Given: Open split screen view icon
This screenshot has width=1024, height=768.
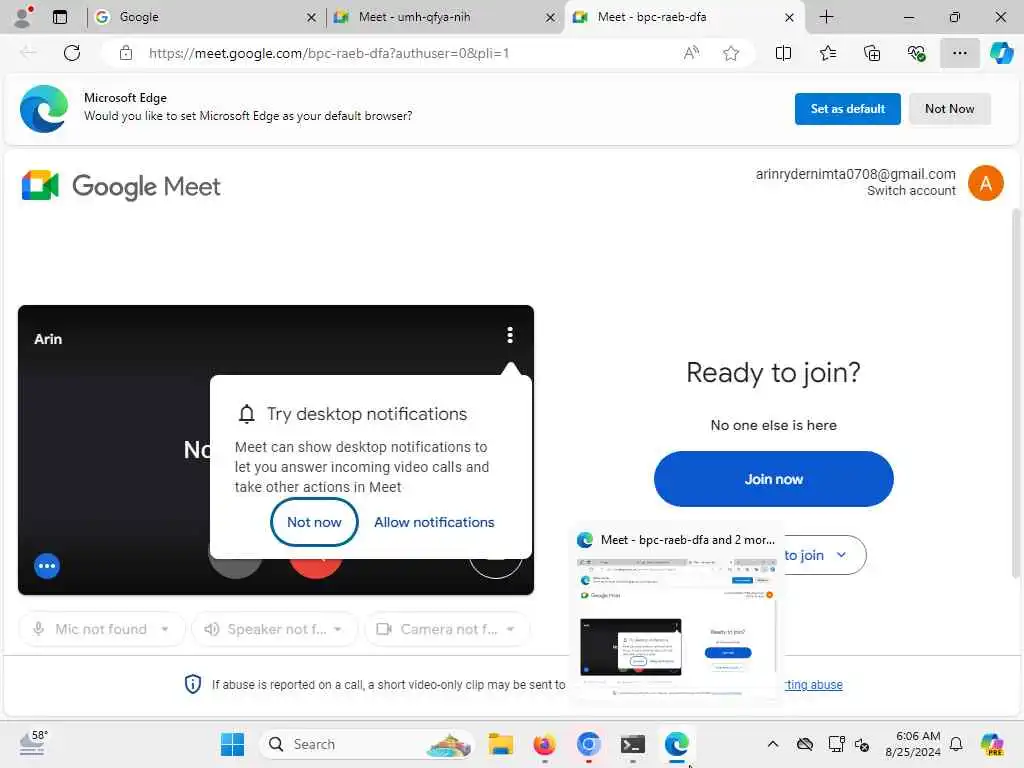Looking at the screenshot, I should click(783, 53).
